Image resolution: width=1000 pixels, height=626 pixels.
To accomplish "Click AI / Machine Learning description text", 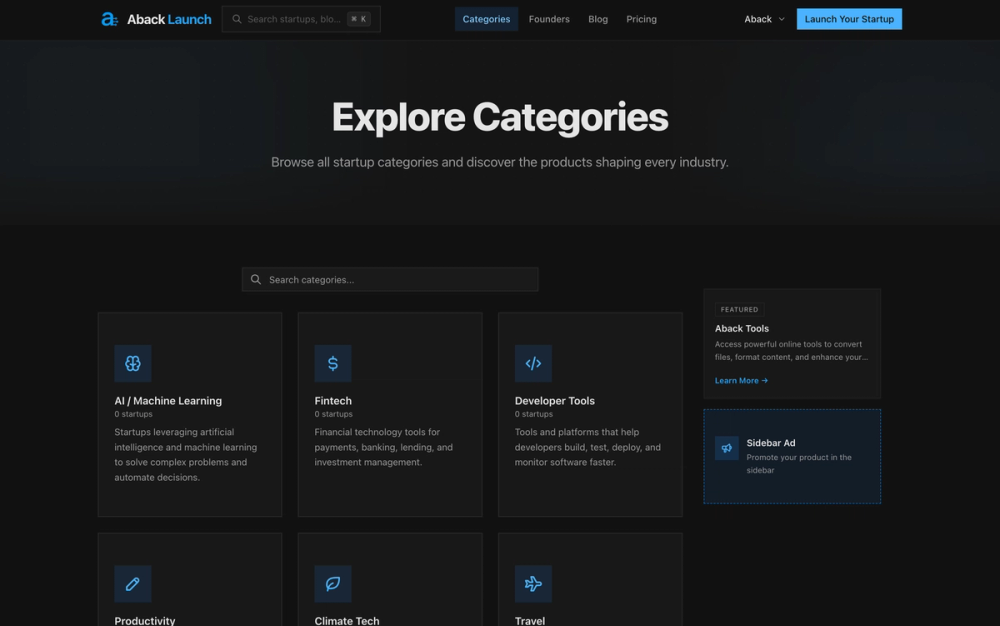I will [186, 455].
